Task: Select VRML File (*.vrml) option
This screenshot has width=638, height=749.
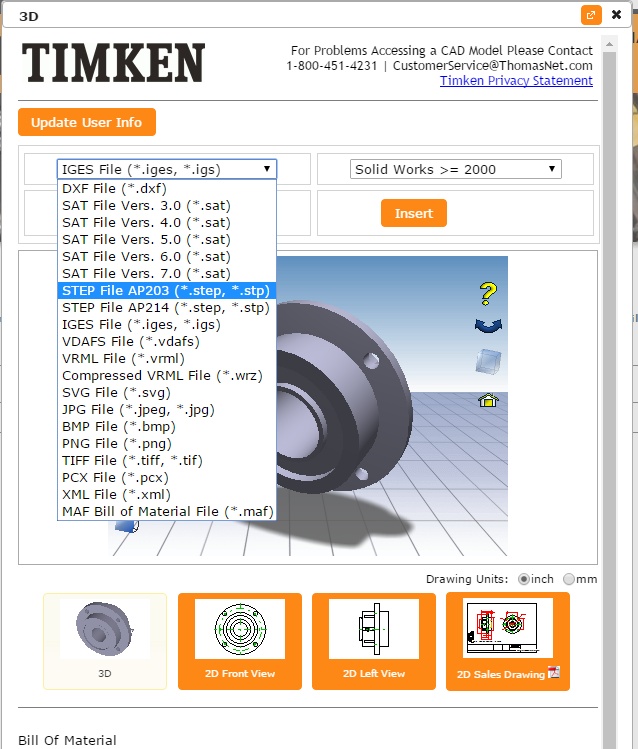Action: (x=167, y=359)
